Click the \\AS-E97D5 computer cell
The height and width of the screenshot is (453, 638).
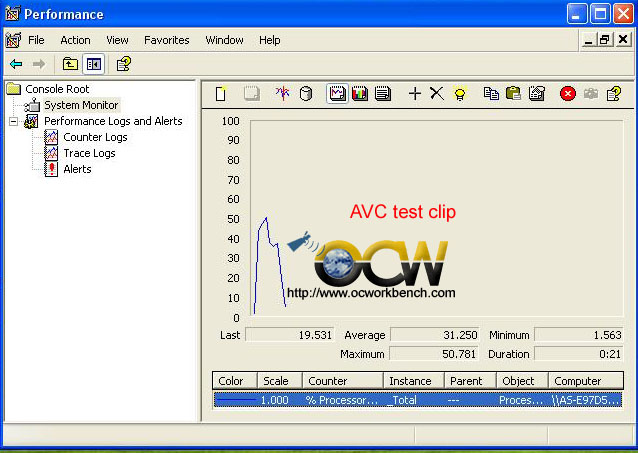(586, 400)
